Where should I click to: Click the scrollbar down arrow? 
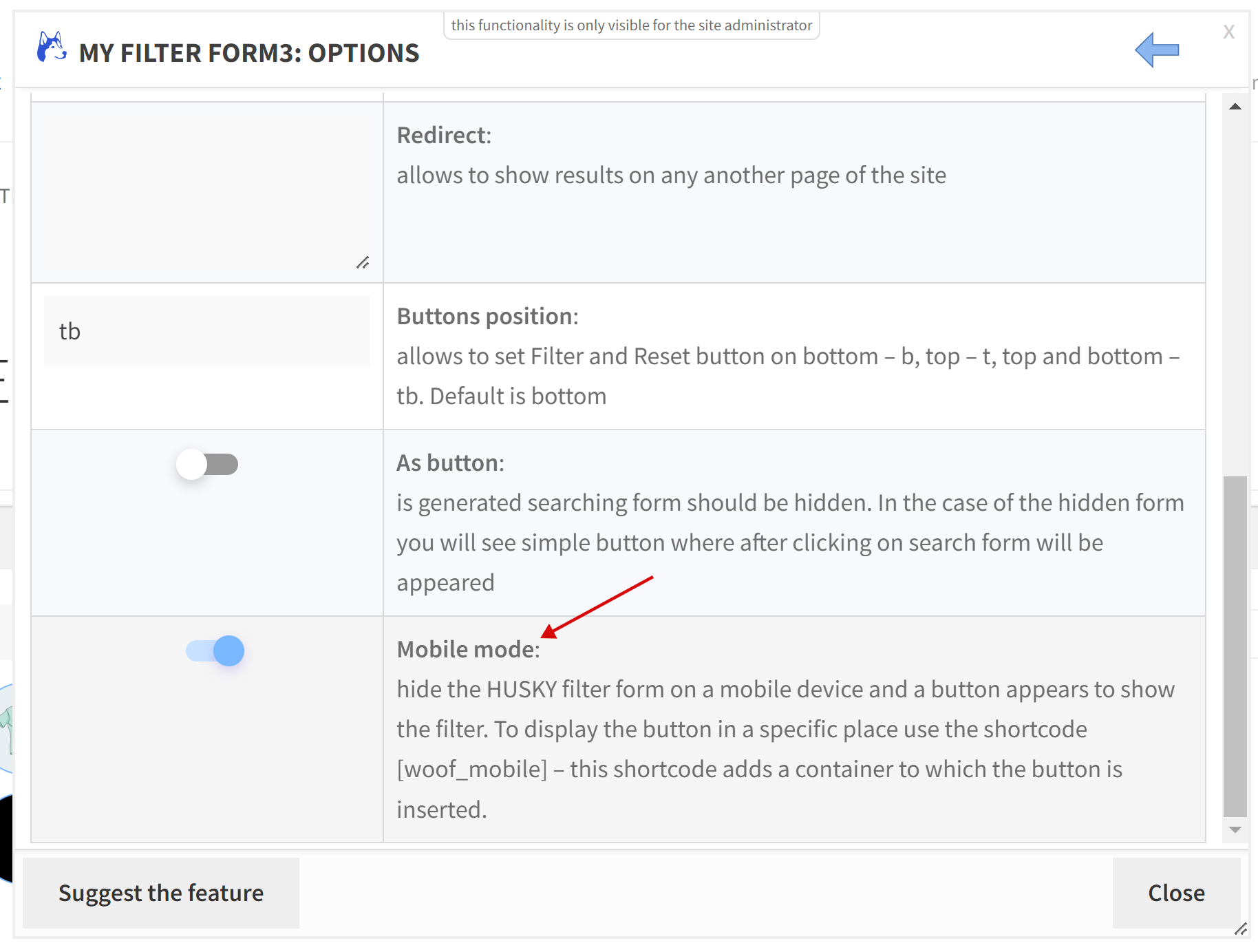click(x=1235, y=829)
